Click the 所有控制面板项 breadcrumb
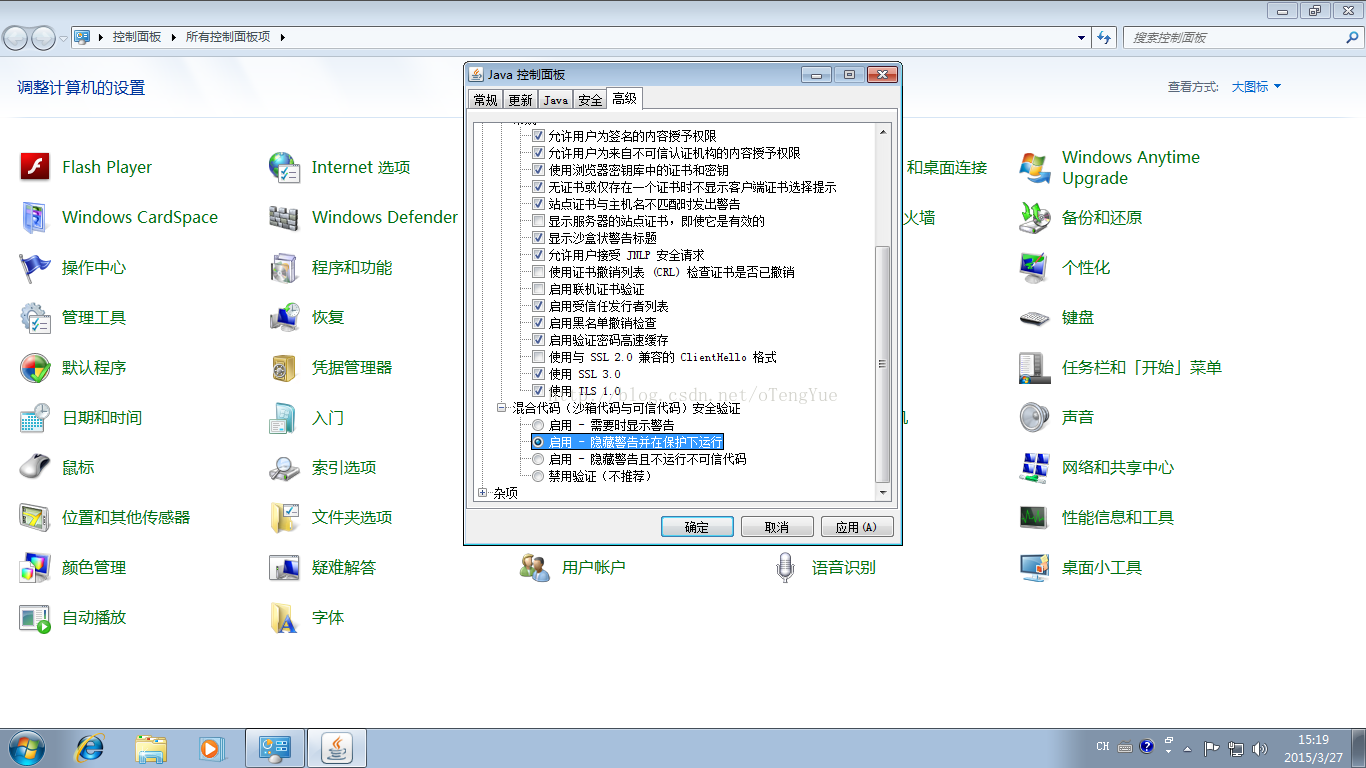This screenshot has height=768, width=1366. pyautogui.click(x=228, y=37)
